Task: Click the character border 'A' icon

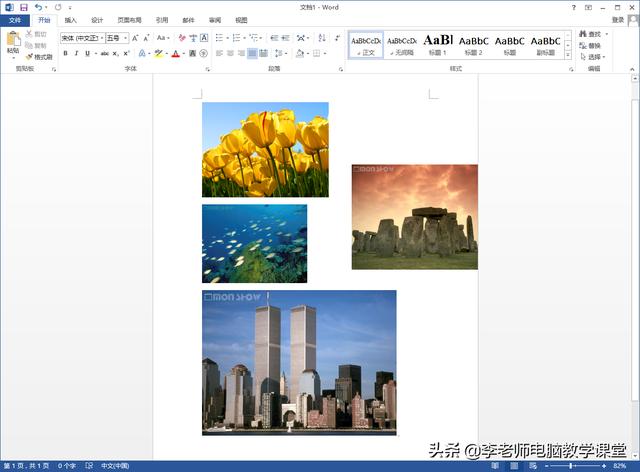Action: click(x=204, y=38)
